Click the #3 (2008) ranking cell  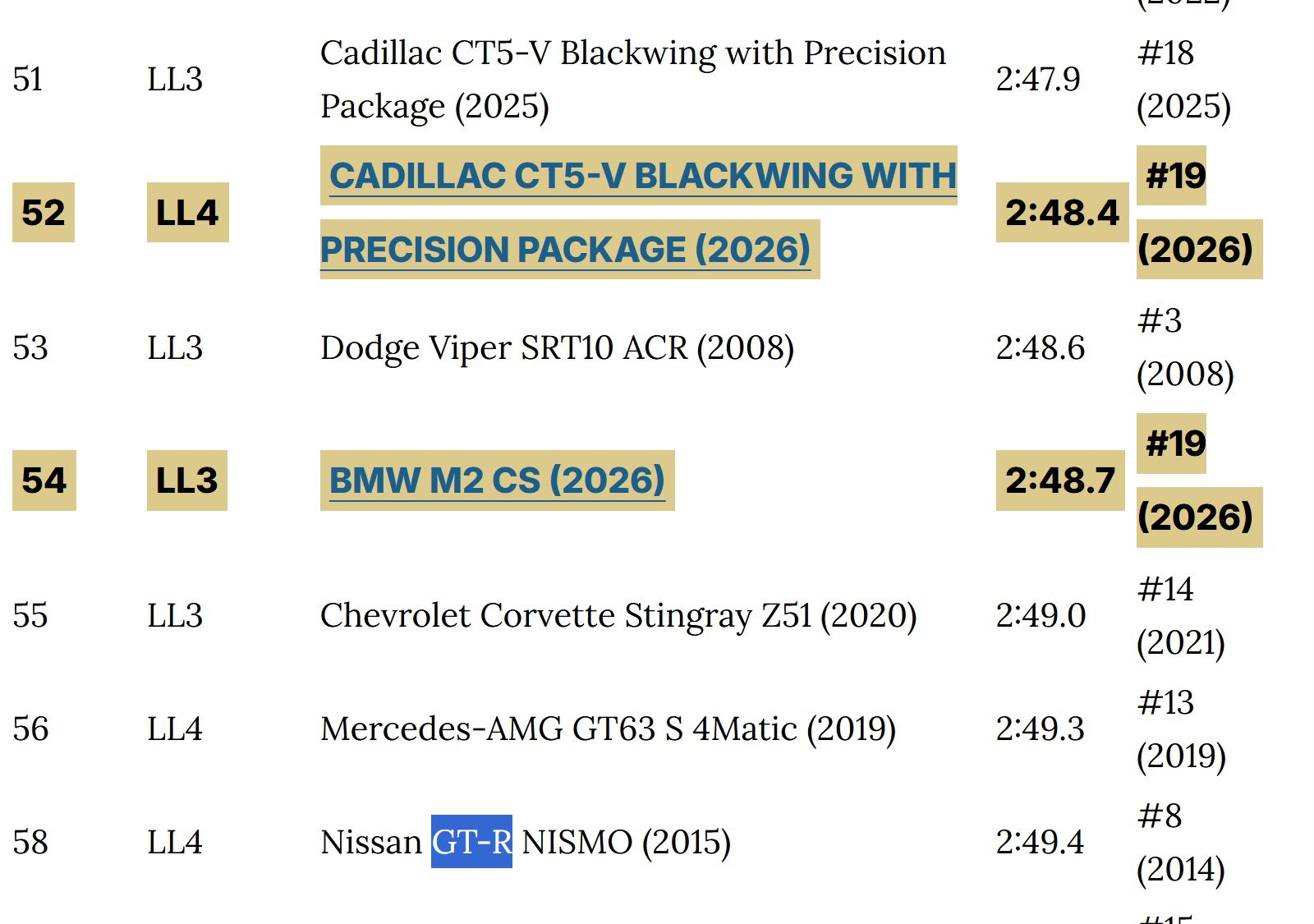click(1185, 347)
